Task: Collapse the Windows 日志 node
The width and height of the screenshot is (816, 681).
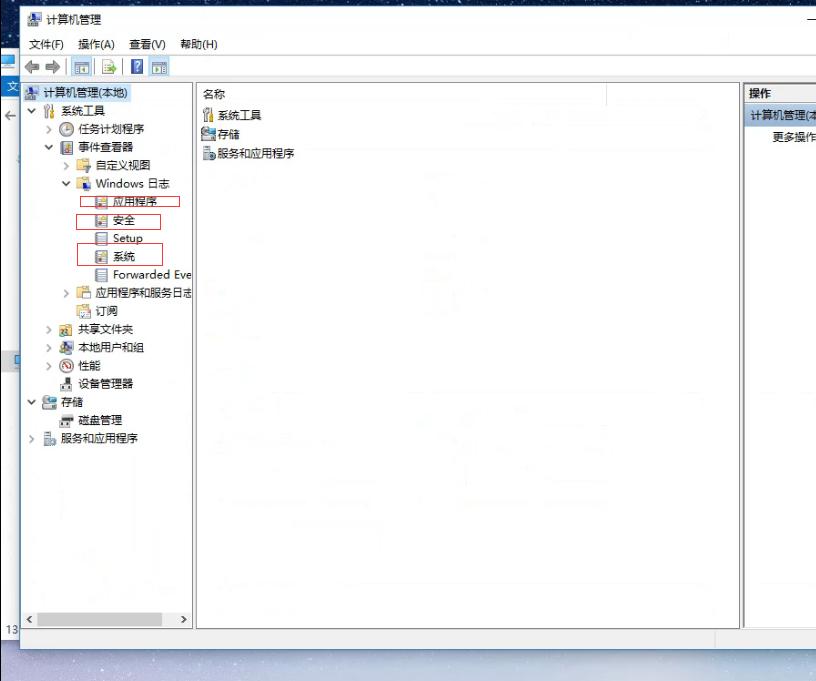Action: (66, 184)
